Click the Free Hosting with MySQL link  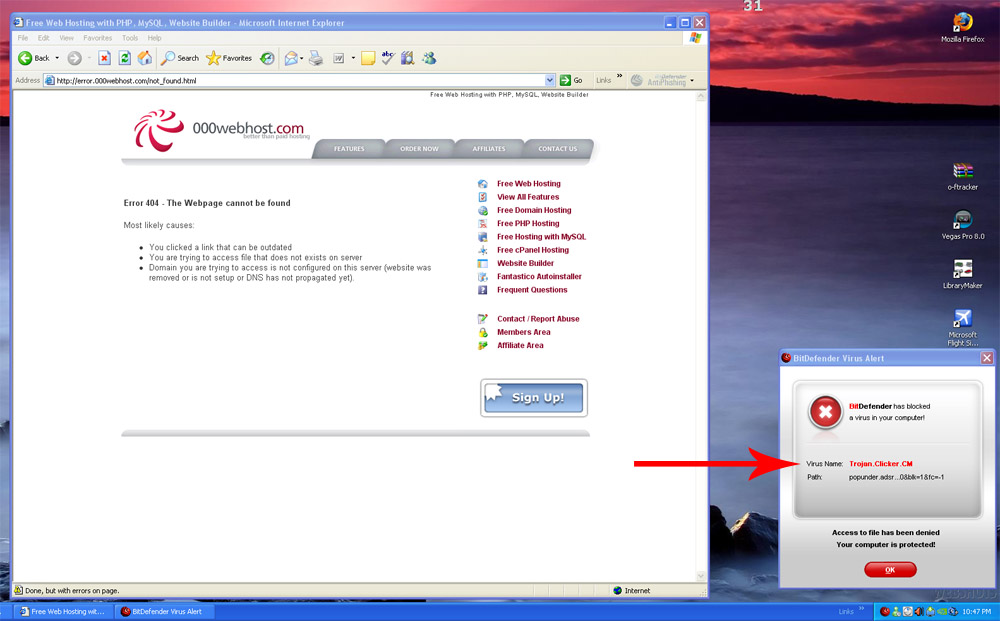coord(541,237)
